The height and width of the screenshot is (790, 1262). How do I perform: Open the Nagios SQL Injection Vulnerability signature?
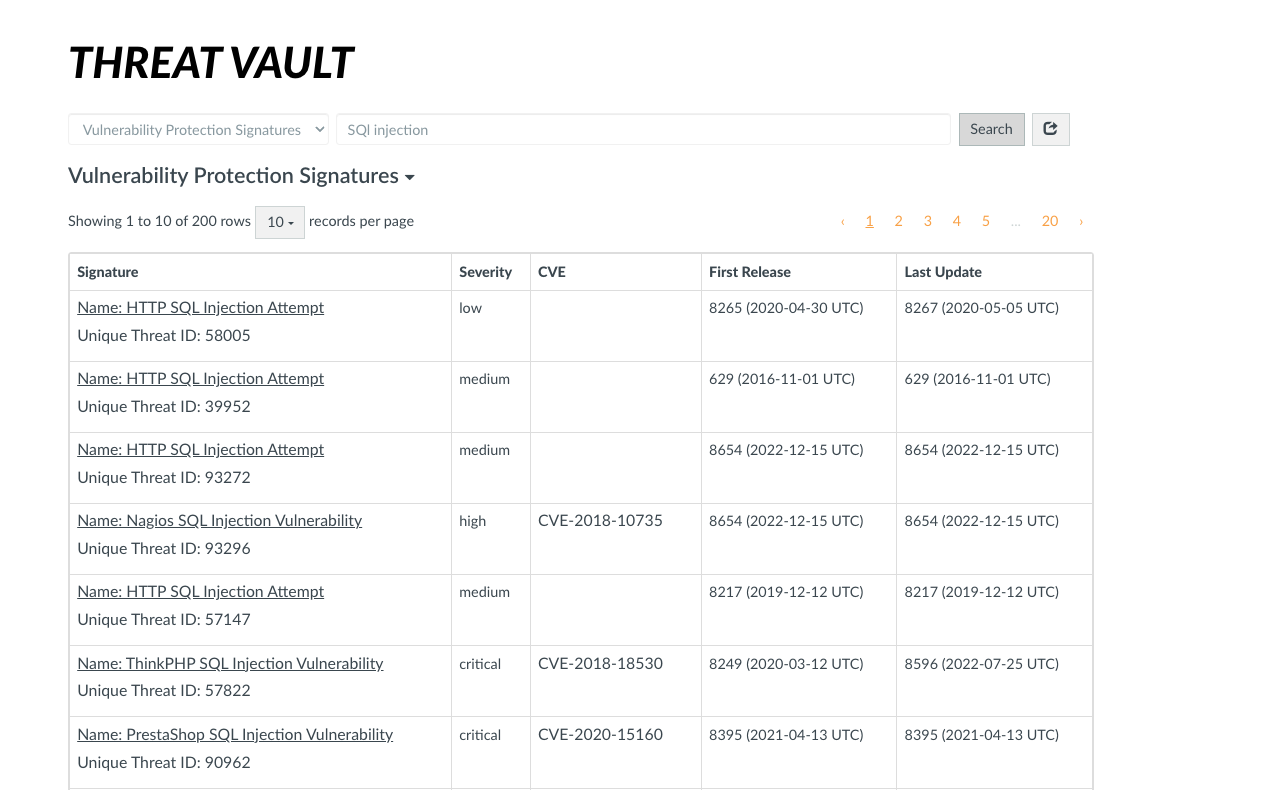[x=219, y=521]
